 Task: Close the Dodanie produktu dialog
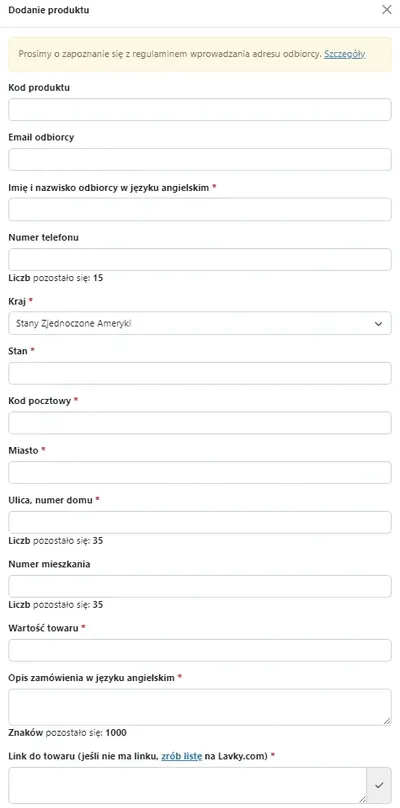coord(387,9)
